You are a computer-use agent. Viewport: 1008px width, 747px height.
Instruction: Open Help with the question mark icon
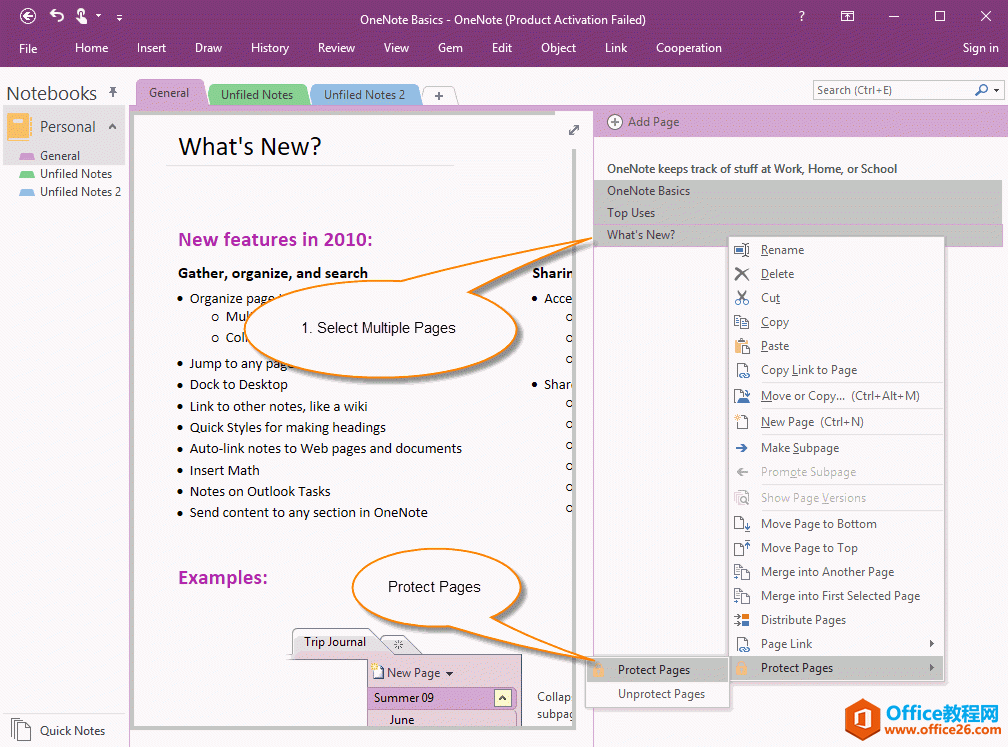point(801,16)
